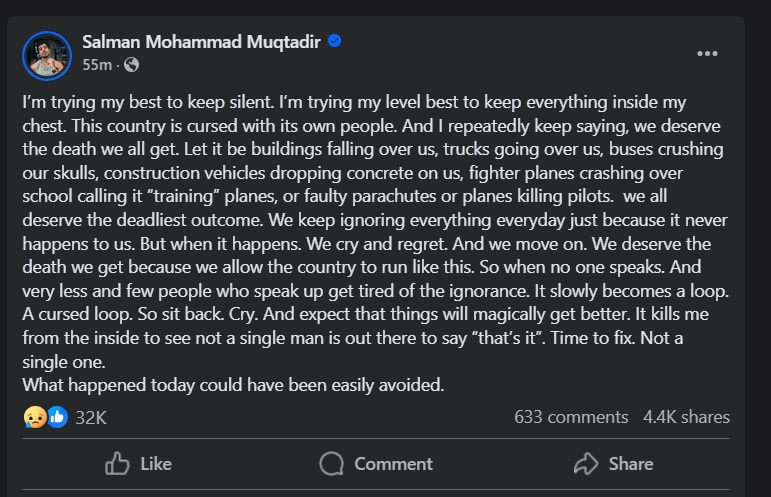
Task: Open the "633 comments" link
Action: pos(571,417)
